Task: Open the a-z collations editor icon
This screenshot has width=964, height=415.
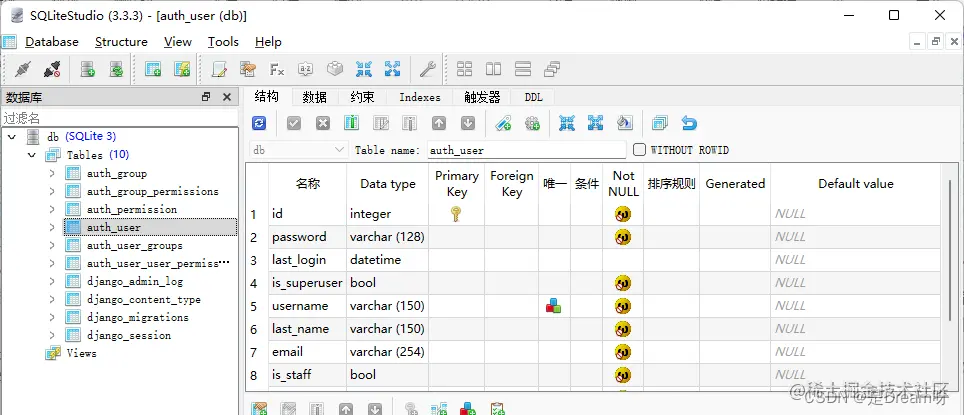Action: [x=306, y=69]
